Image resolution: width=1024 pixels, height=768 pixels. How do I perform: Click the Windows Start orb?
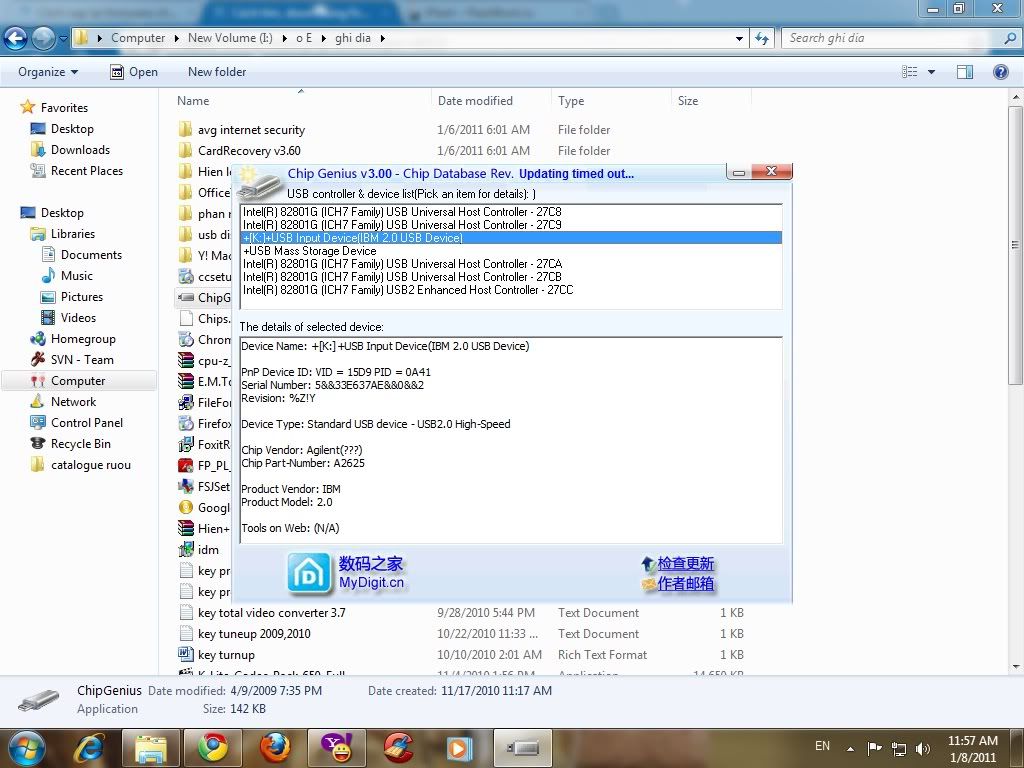coord(25,748)
